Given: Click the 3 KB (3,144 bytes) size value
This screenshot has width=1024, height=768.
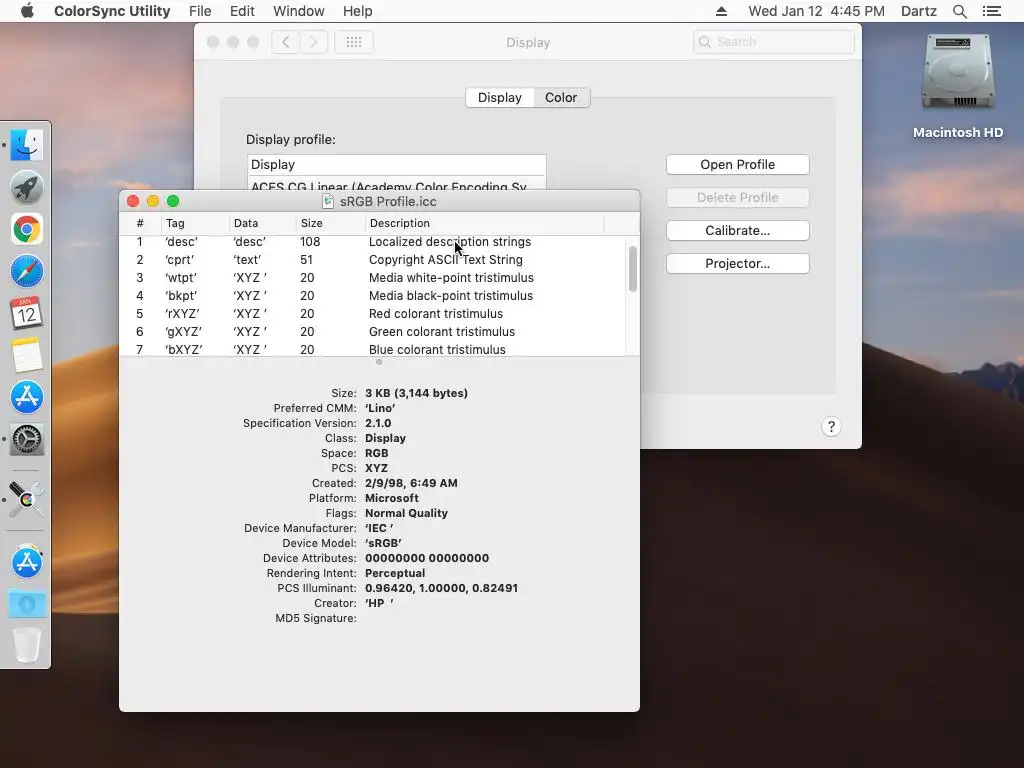Looking at the screenshot, I should tap(416, 393).
